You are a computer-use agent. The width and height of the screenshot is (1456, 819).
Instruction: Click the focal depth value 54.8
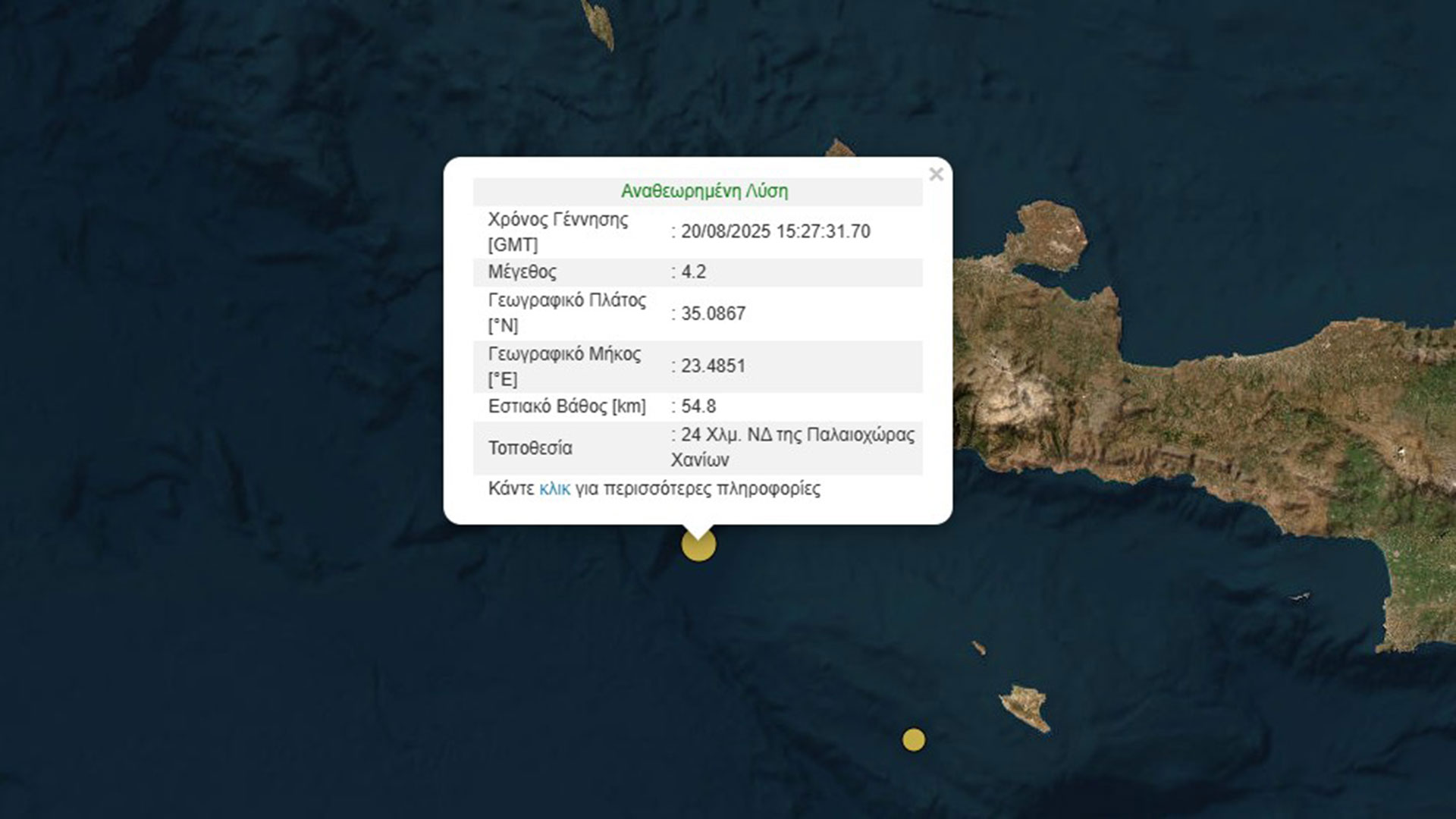[x=698, y=406]
